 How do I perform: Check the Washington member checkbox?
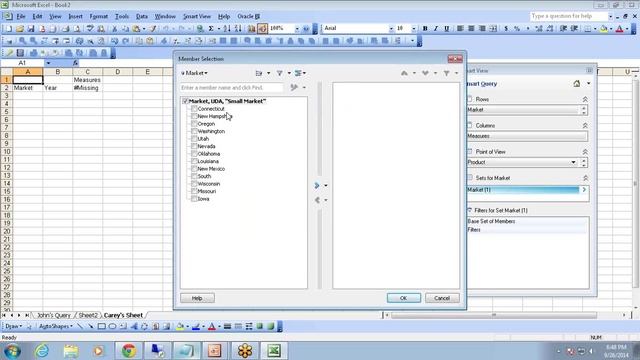point(194,131)
